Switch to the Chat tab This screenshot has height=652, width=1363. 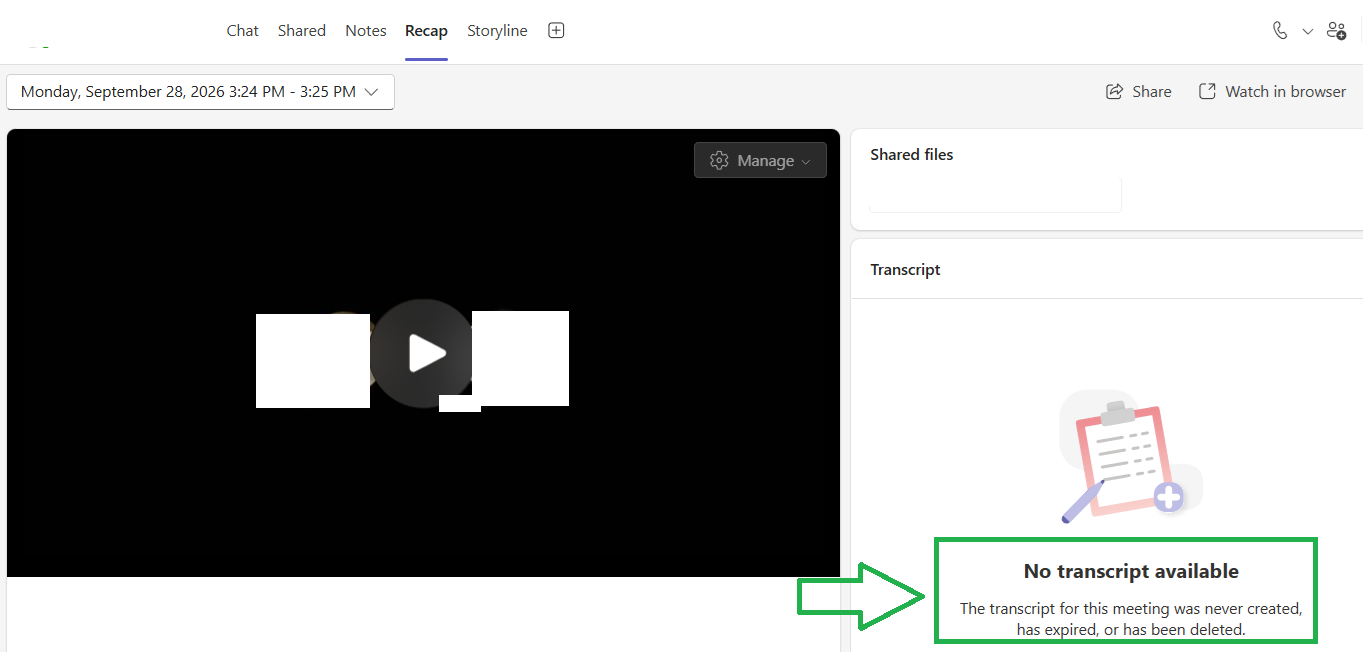242,31
